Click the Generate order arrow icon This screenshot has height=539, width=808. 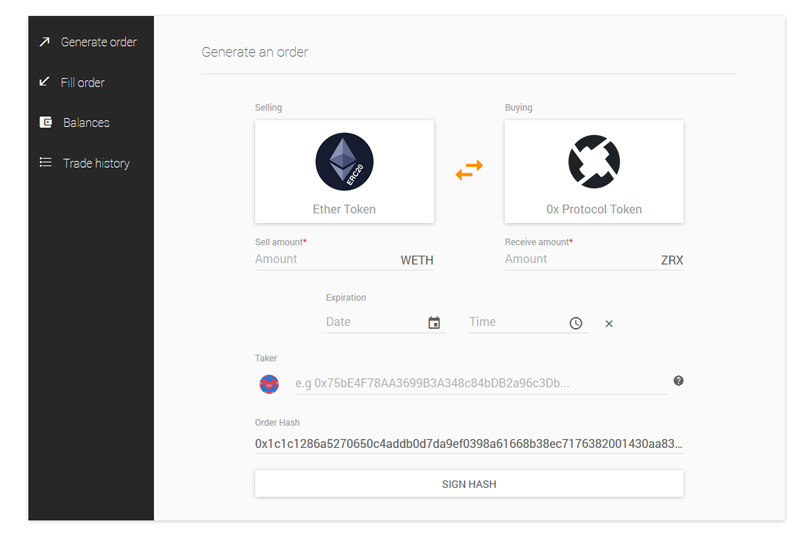point(45,42)
